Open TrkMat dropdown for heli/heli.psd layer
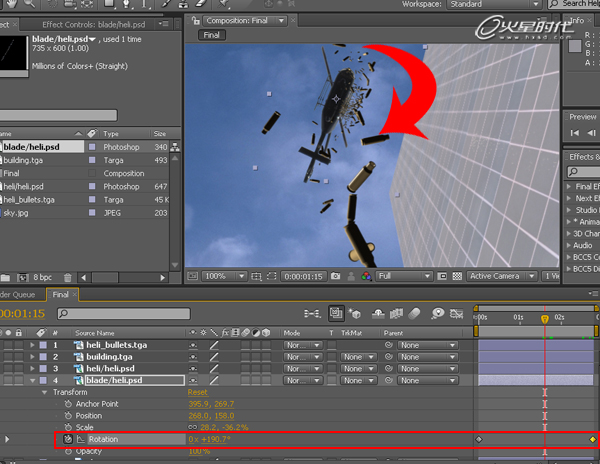The image size is (600, 464). [x=359, y=369]
